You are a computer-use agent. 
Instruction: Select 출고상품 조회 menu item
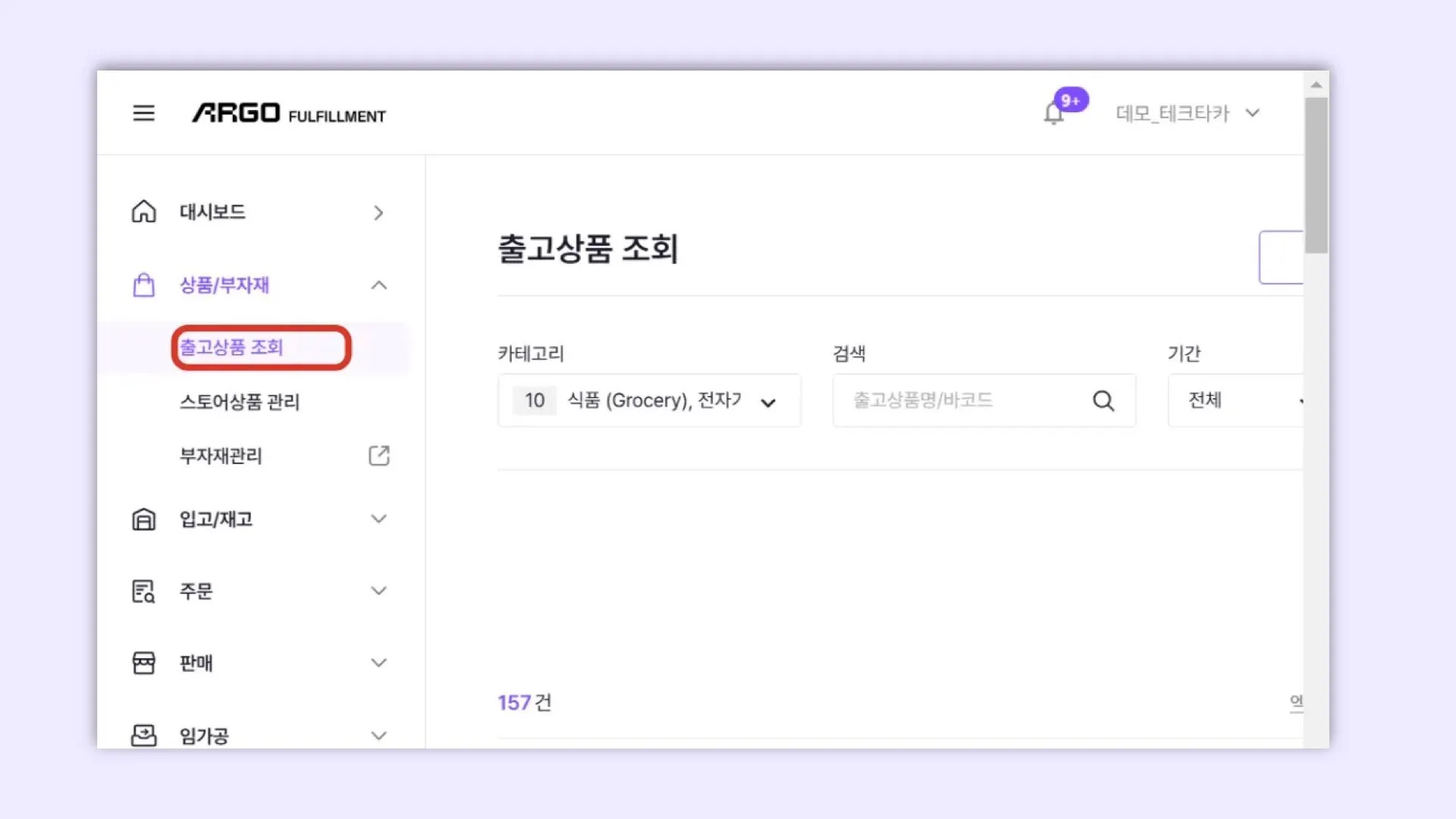coord(231,347)
